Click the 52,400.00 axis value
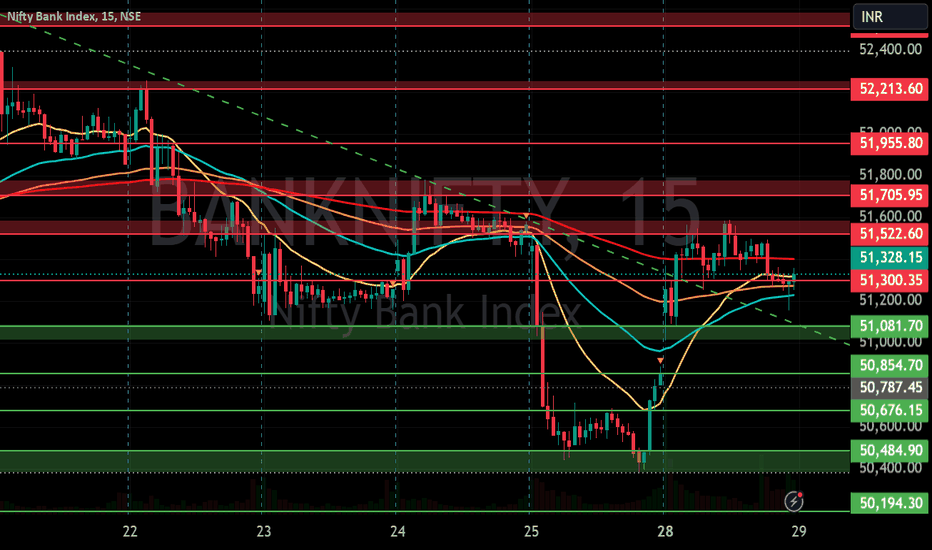Image resolution: width=932 pixels, height=550 pixels. pyautogui.click(x=890, y=49)
